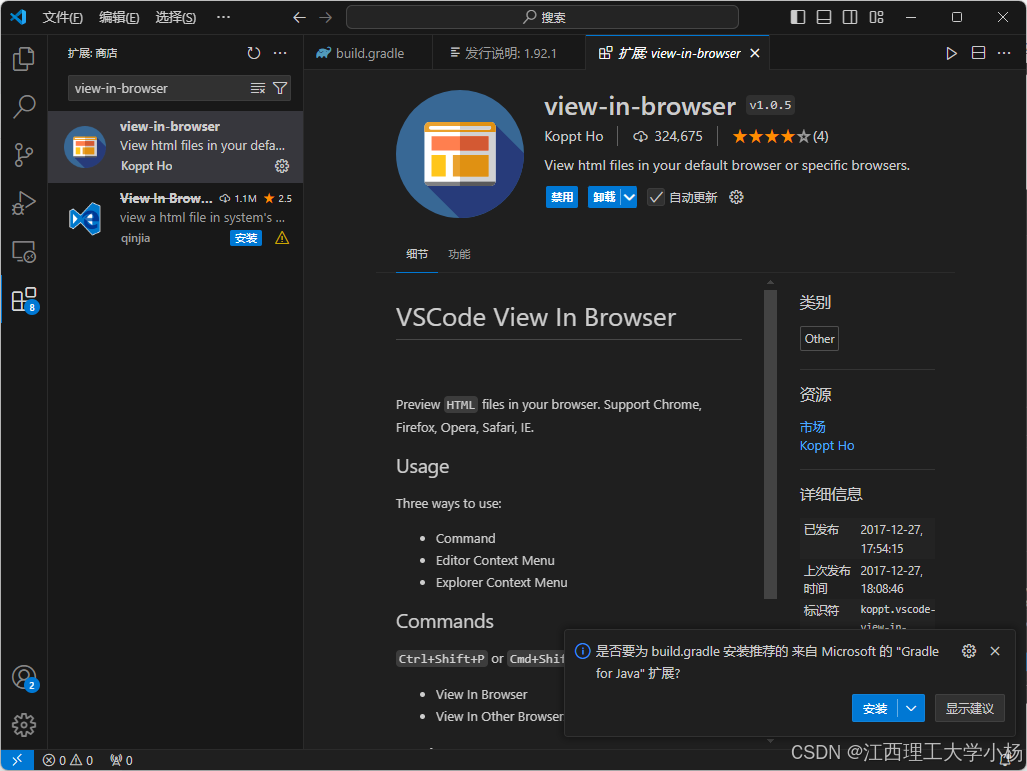The height and width of the screenshot is (771, 1027).
Task: Open gear for view-in-browser list item
Action: (282, 166)
